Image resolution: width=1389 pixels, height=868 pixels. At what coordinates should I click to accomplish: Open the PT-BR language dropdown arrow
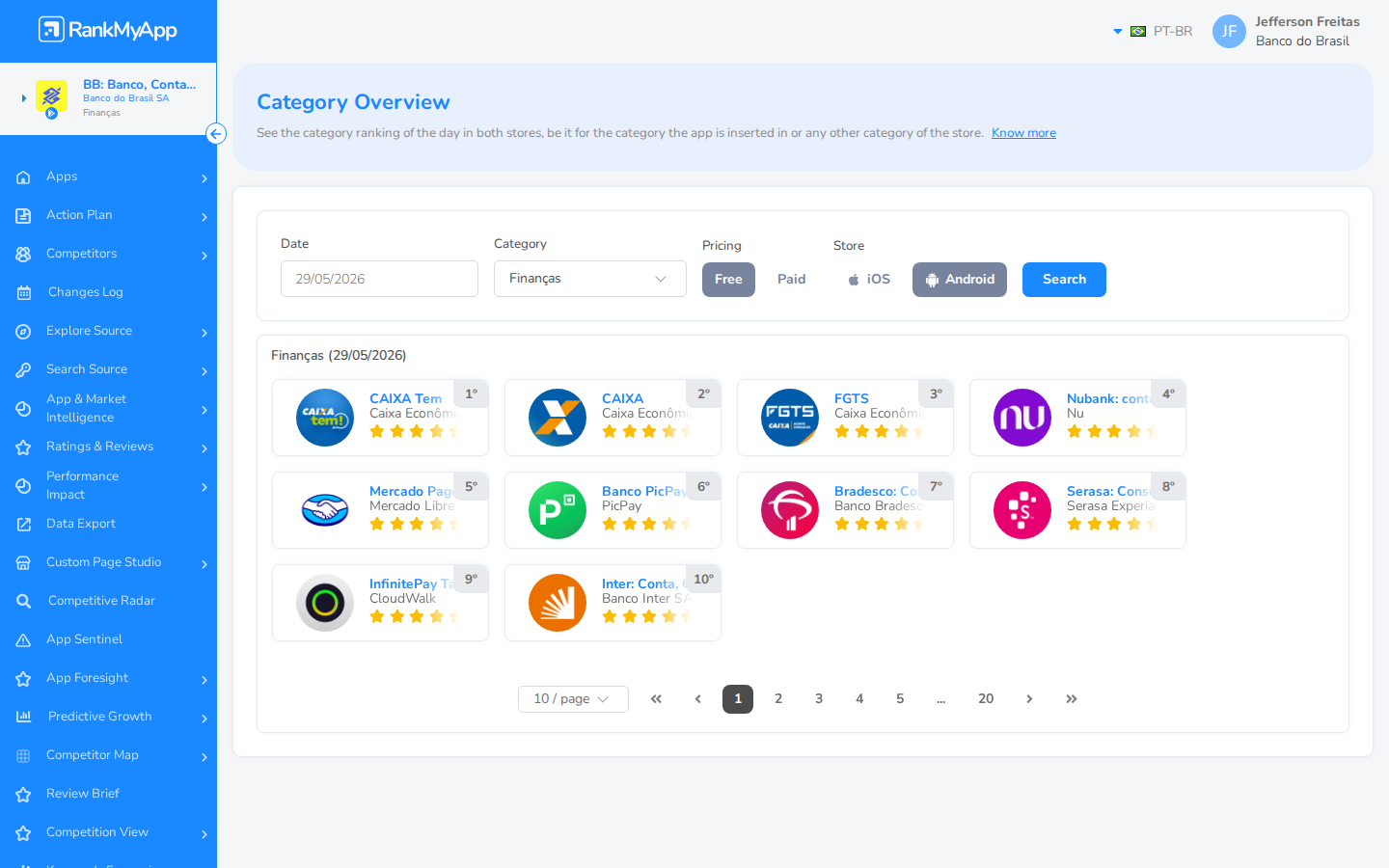tap(1118, 32)
